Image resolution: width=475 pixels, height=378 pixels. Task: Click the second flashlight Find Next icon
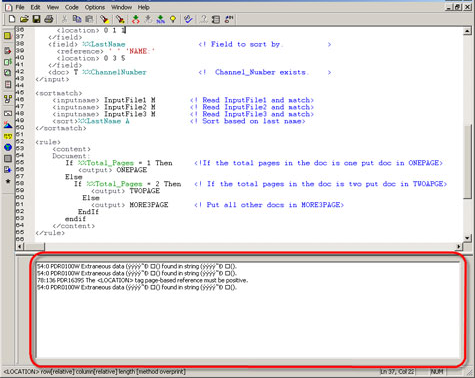(120, 19)
